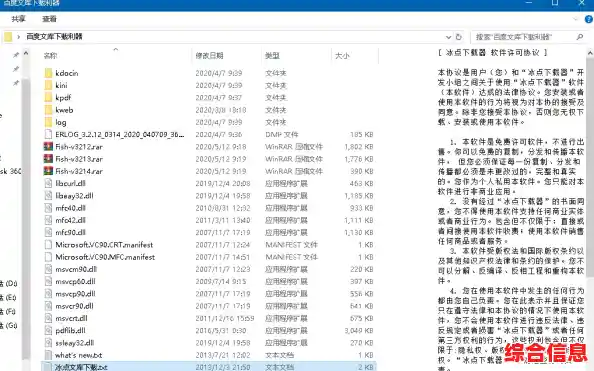This screenshot has width=594, height=371.
Task: Click the msvcm90.dll file icon
Action: pyautogui.click(x=48, y=269)
